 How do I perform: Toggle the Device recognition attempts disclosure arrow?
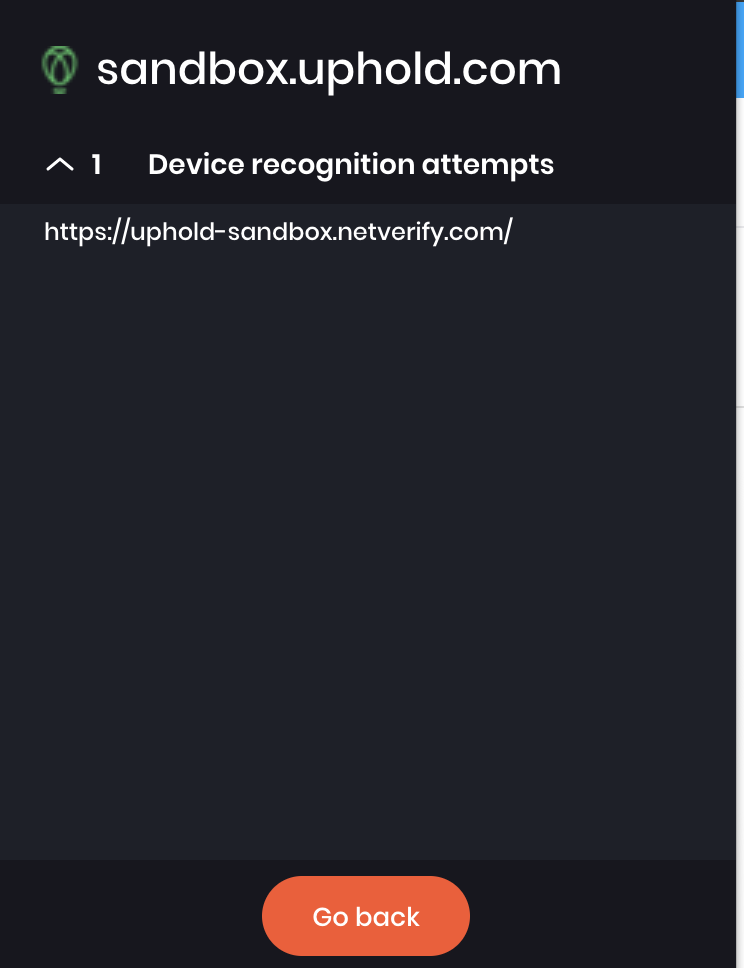point(61,164)
